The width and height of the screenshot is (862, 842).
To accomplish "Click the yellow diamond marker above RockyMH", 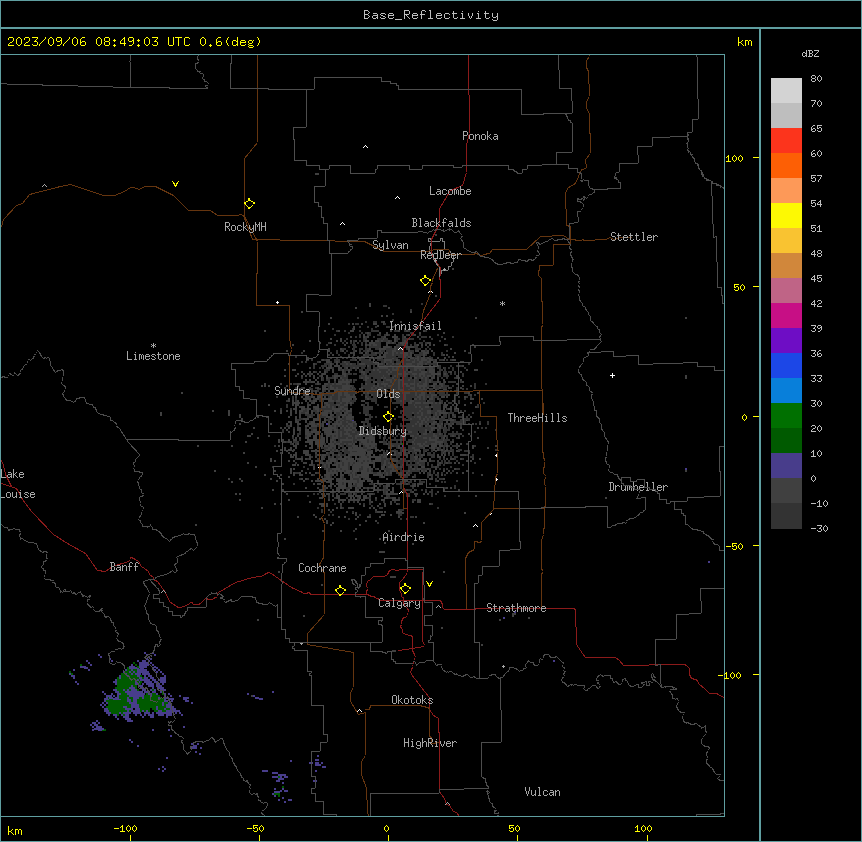I will pyautogui.click(x=250, y=204).
